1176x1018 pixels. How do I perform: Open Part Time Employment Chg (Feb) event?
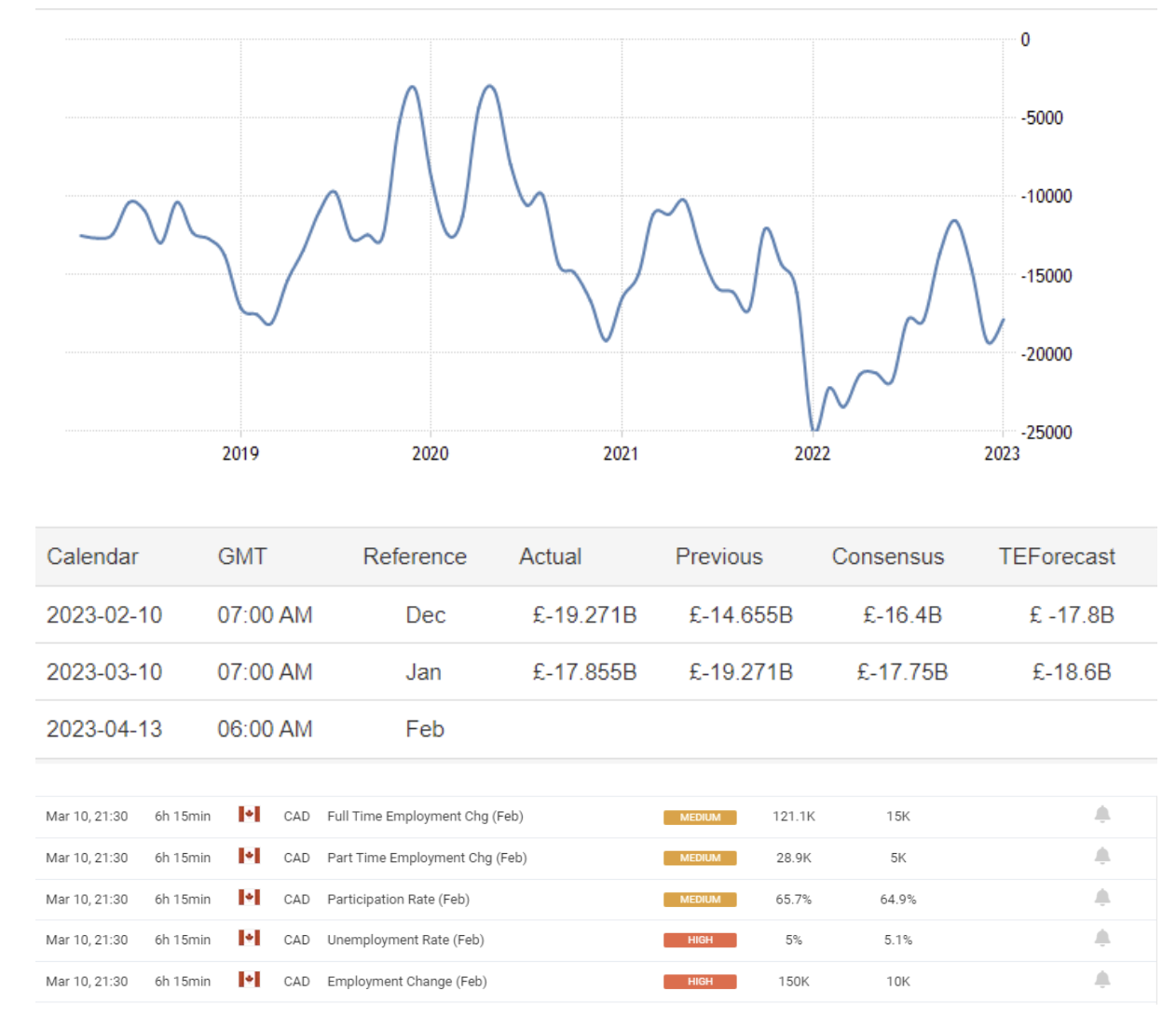click(x=427, y=858)
